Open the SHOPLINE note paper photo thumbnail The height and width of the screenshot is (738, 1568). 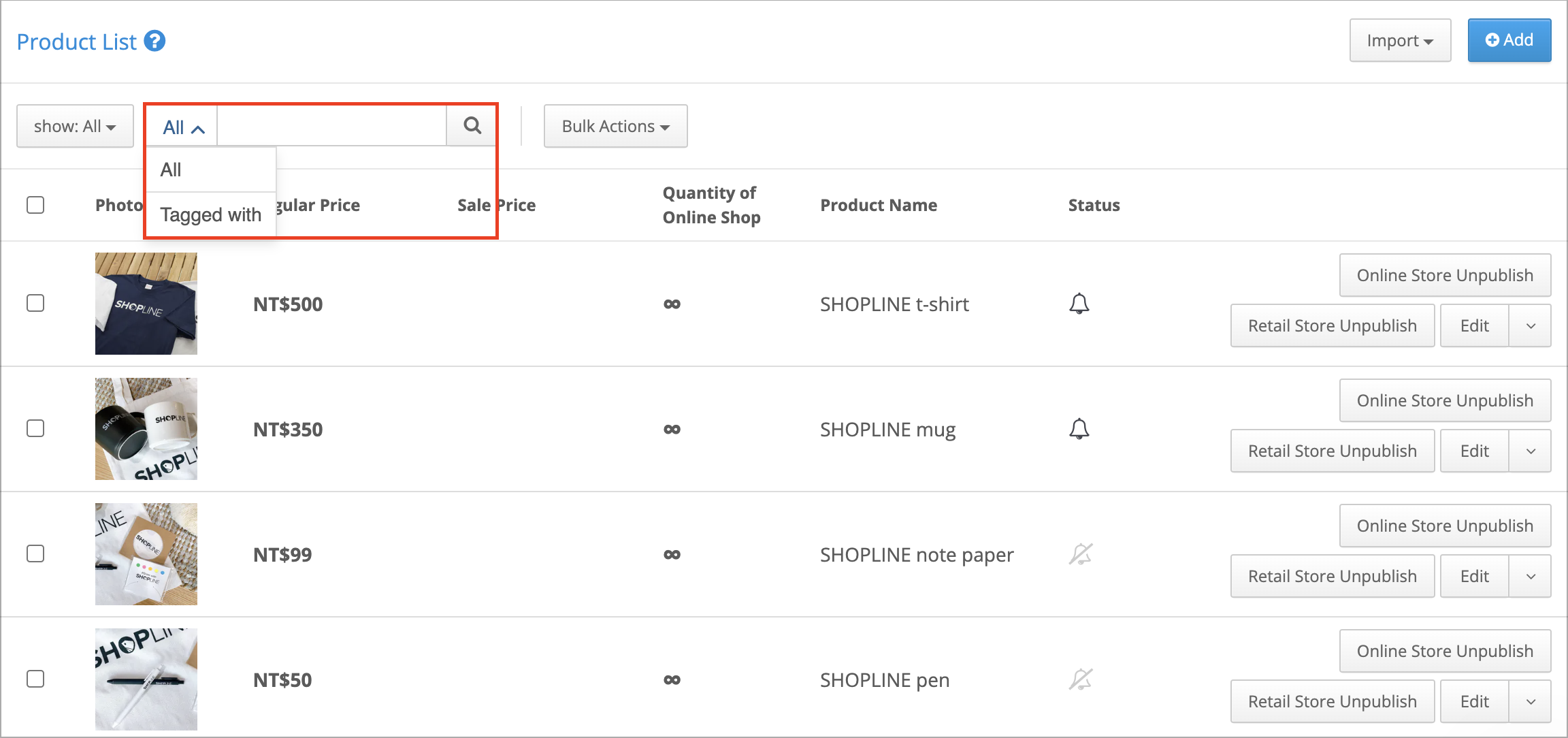(146, 554)
